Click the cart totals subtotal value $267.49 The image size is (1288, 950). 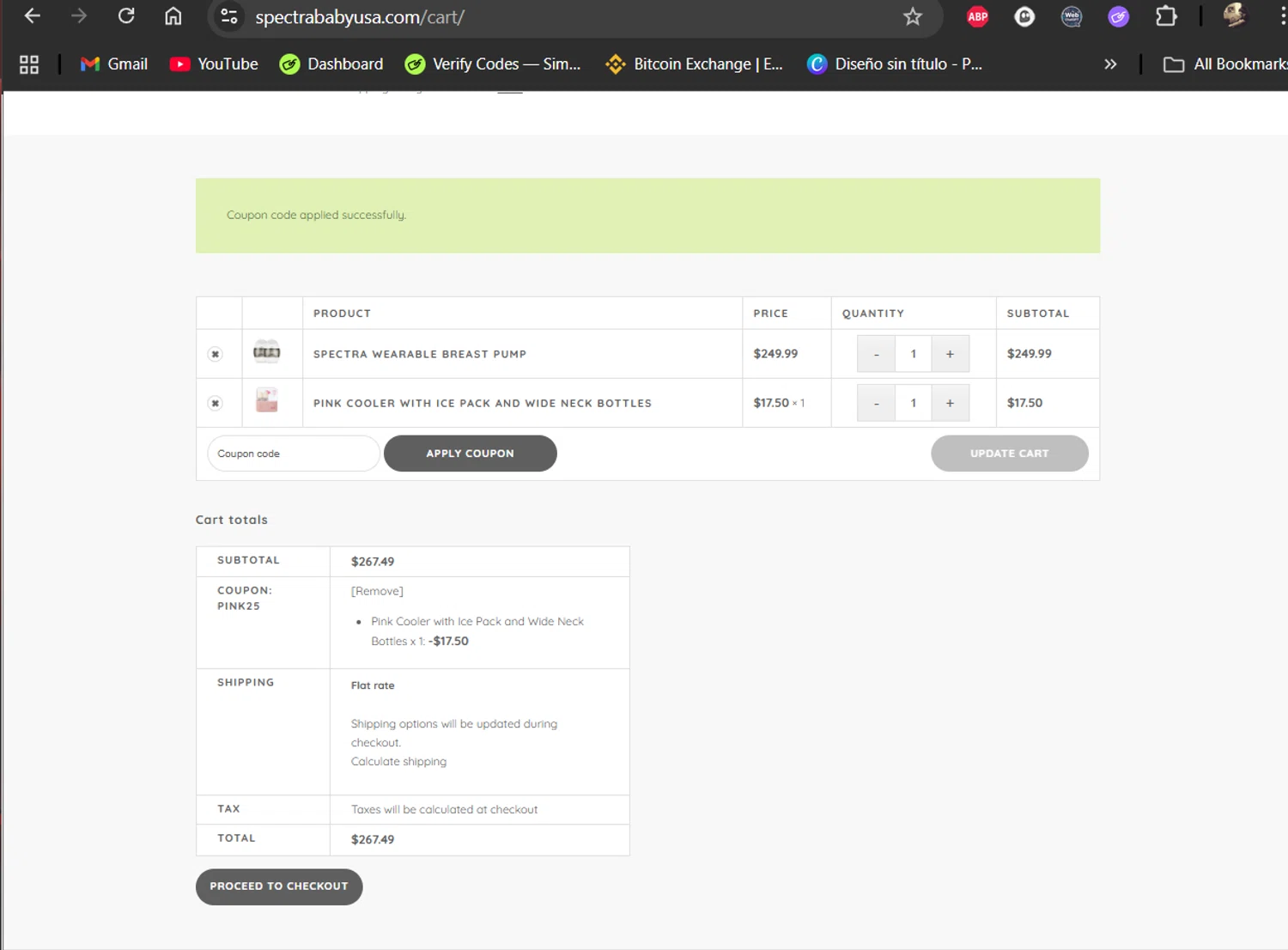click(373, 562)
